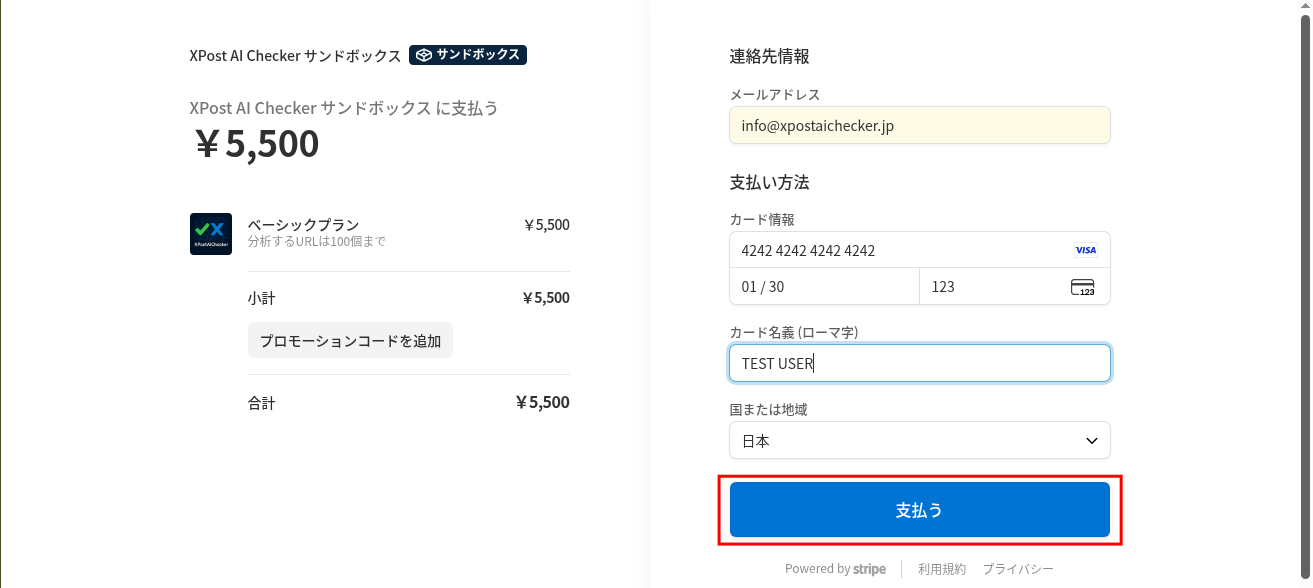Focus the カード名義 cardholder name field

click(919, 363)
